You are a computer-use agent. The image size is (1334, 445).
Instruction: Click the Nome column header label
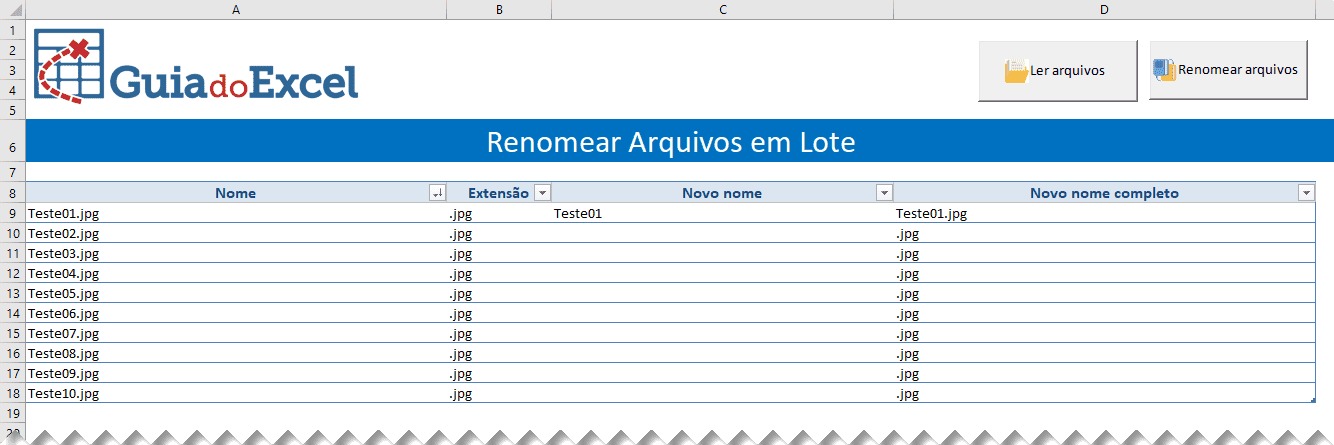coord(236,193)
